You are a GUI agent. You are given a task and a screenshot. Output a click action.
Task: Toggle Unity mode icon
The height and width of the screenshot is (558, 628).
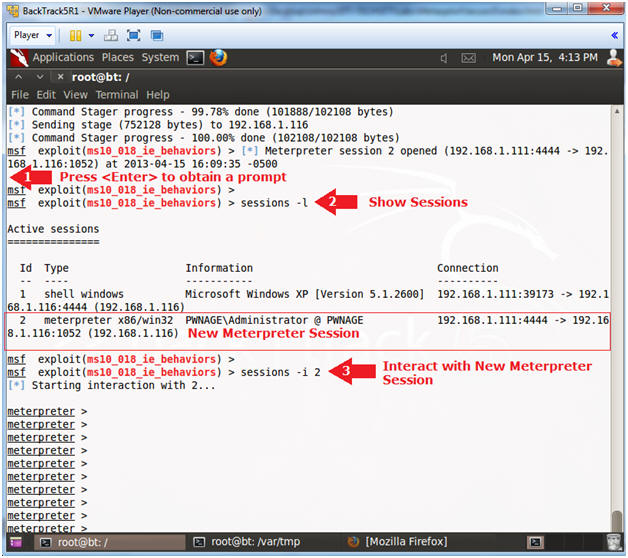(157, 36)
